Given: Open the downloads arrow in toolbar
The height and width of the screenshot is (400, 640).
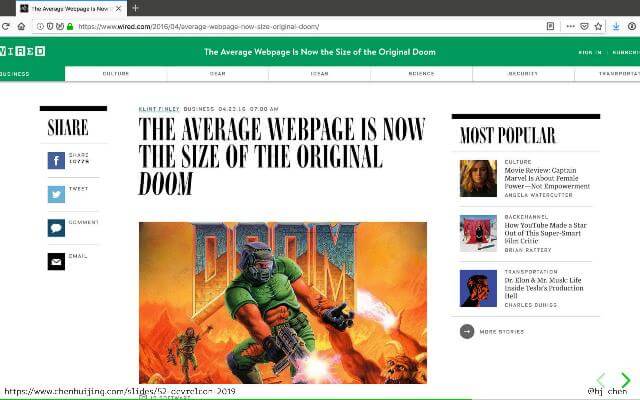Looking at the screenshot, I should 617,27.
